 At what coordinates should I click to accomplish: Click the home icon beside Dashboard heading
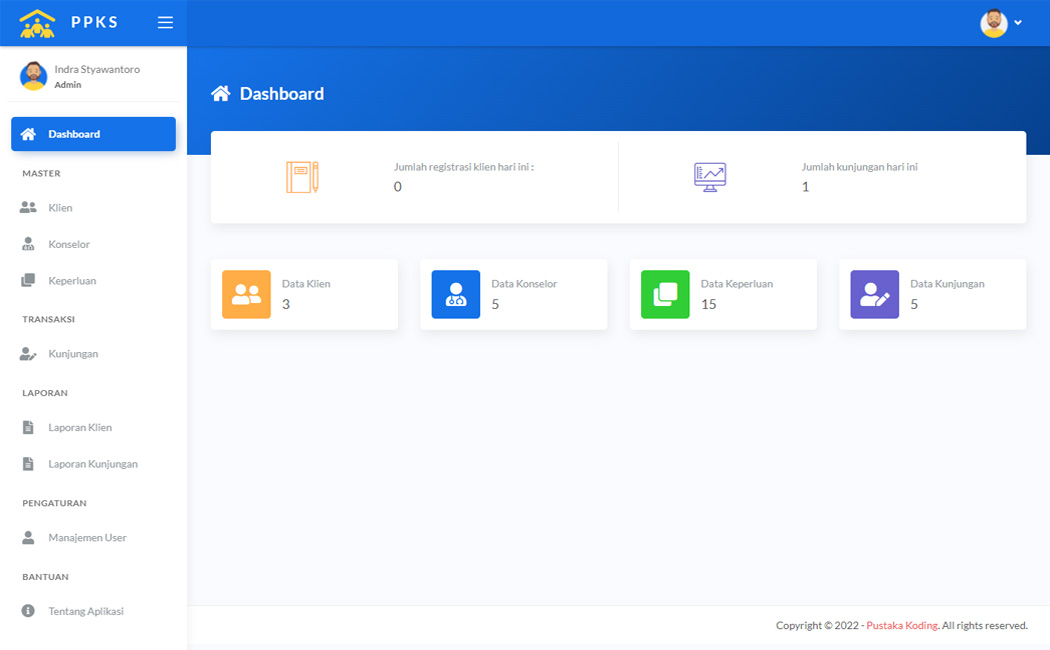[221, 94]
